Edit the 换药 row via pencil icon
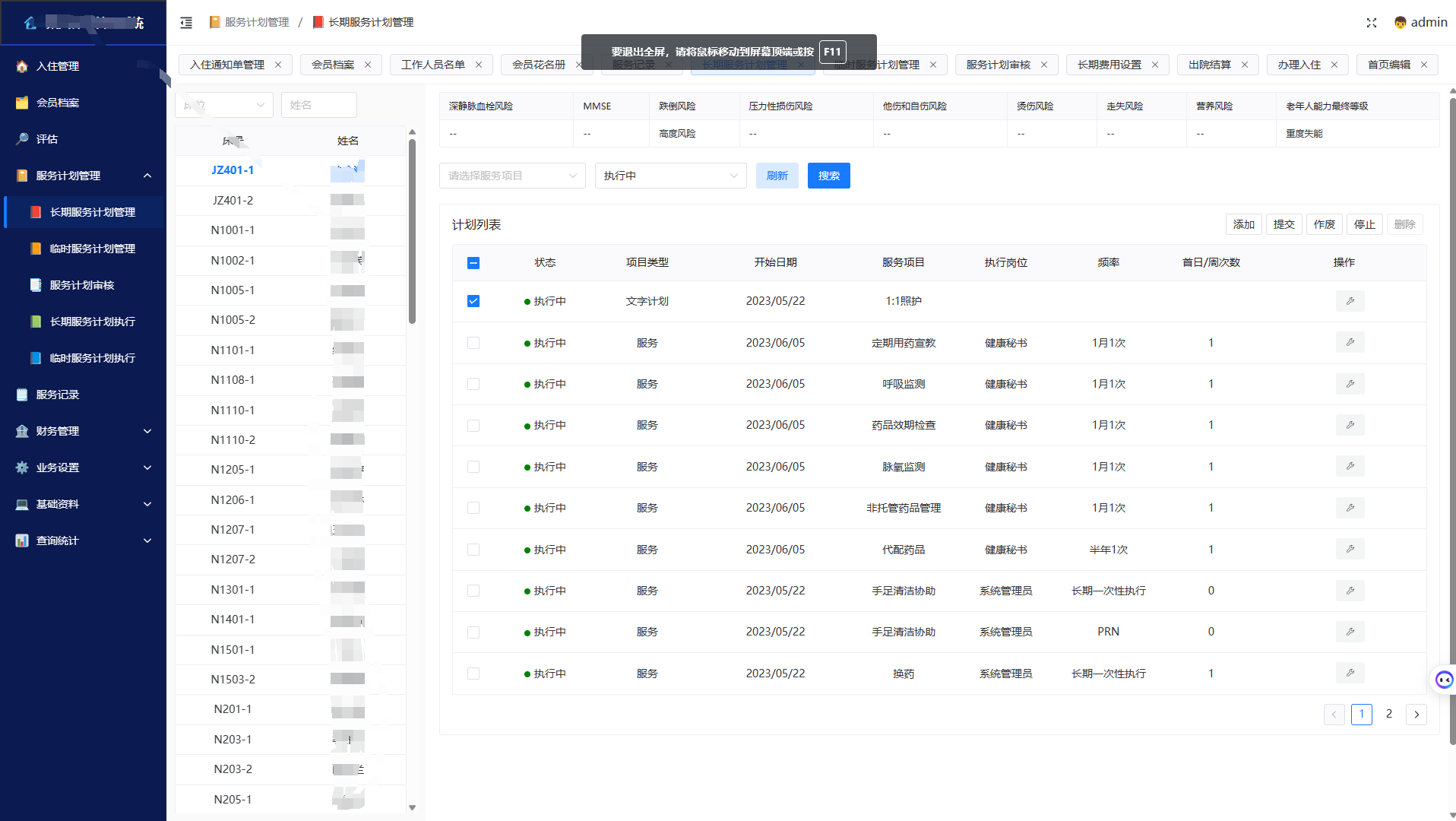 point(1350,673)
